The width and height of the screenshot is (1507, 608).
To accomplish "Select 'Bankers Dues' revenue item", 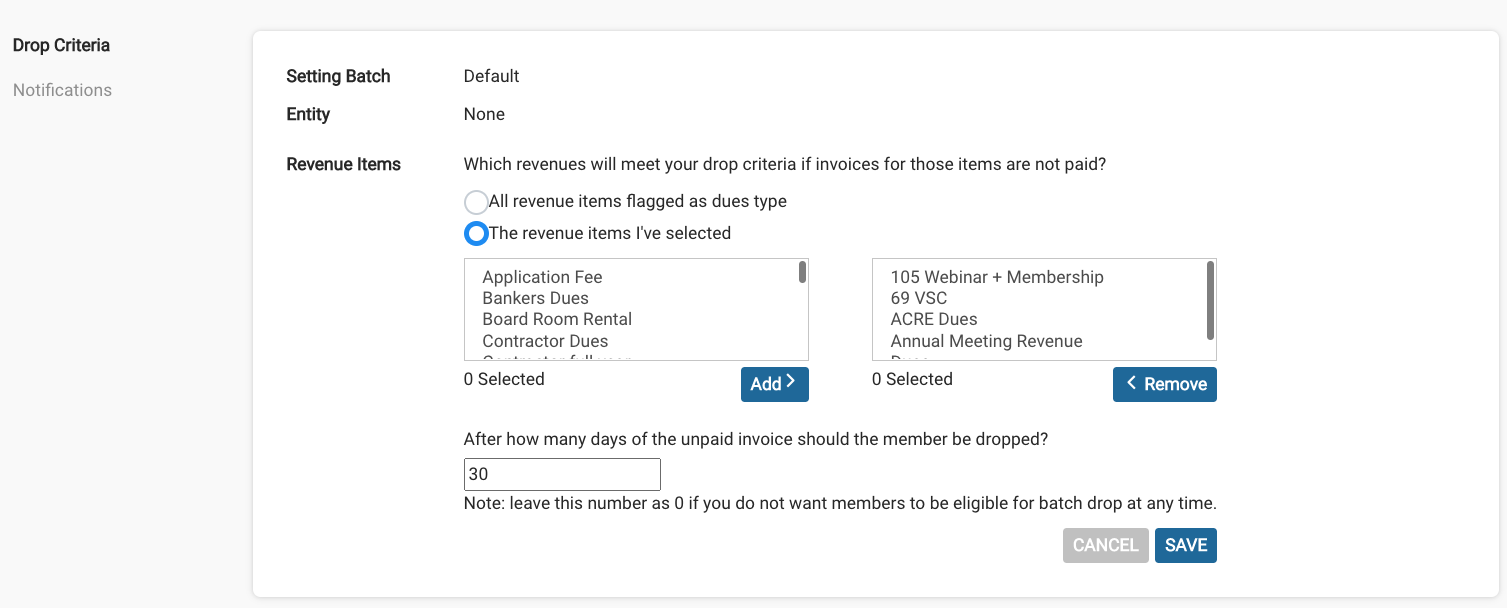I will 535,298.
